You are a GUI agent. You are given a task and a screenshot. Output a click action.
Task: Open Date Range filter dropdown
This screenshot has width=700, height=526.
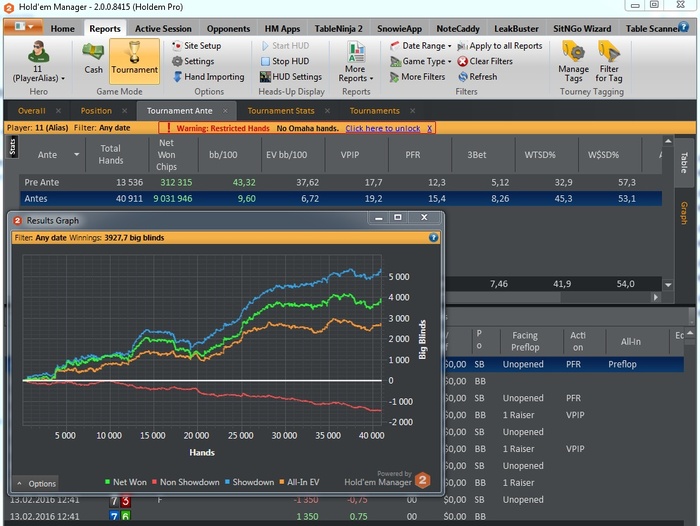421,46
